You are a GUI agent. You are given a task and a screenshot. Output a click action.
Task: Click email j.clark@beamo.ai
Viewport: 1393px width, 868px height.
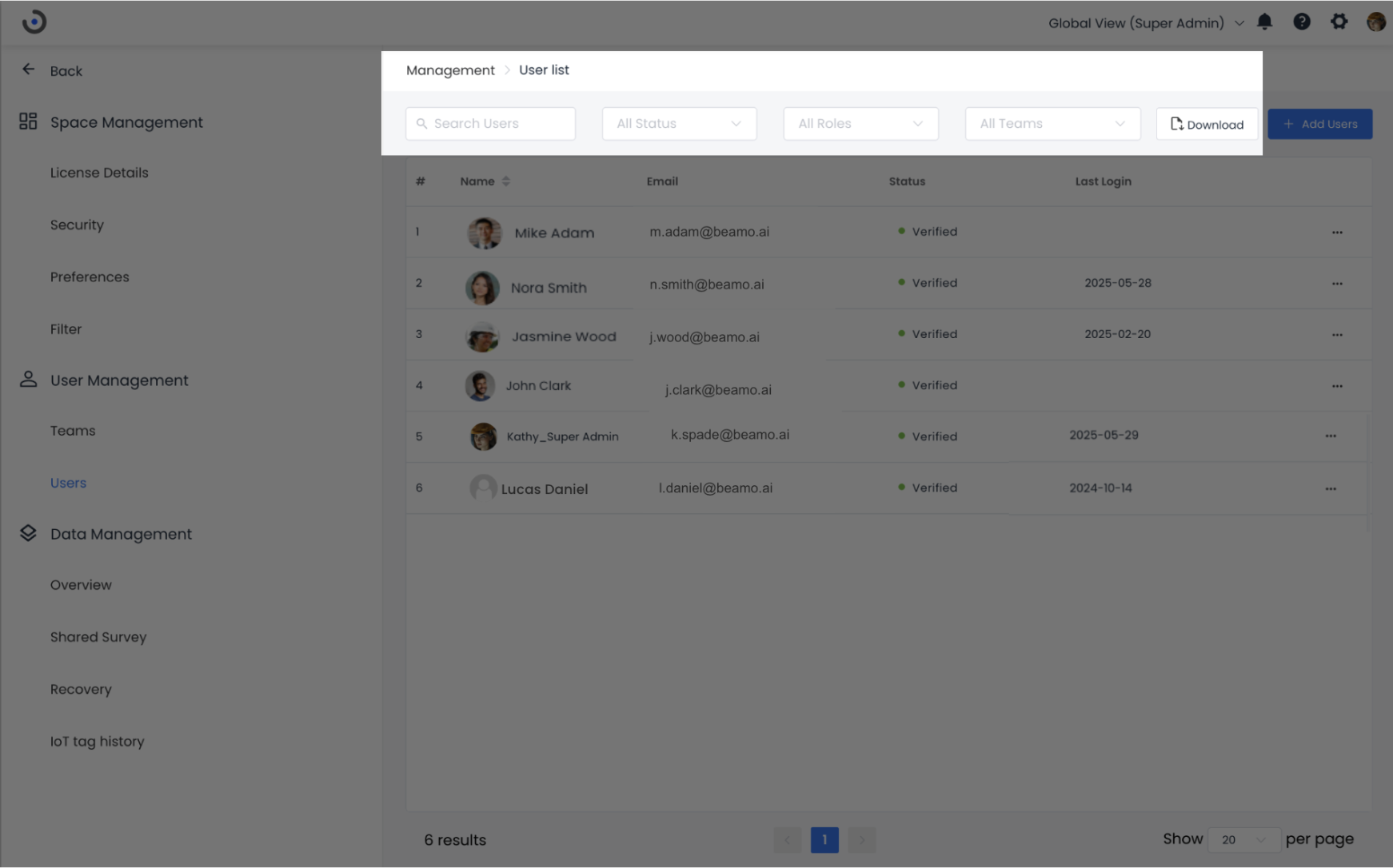(718, 390)
